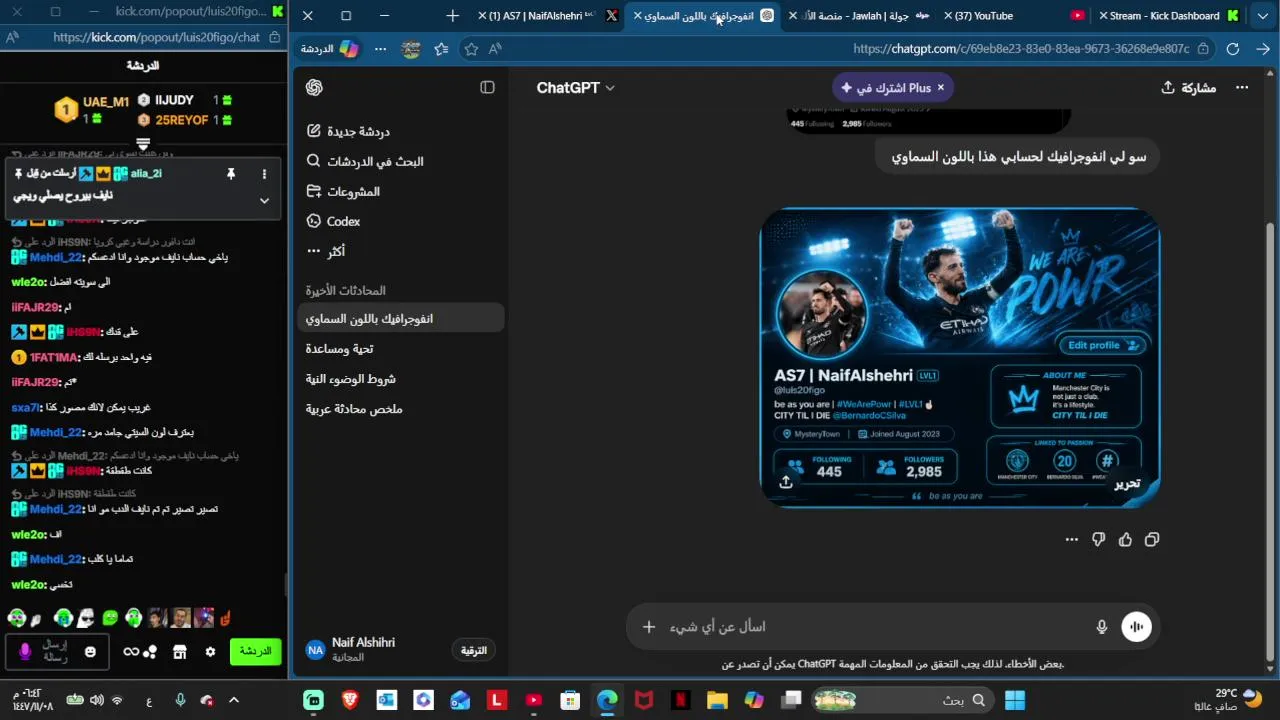Refresh the ChatGPT page
The width and height of the screenshot is (1280, 720).
point(1233,49)
